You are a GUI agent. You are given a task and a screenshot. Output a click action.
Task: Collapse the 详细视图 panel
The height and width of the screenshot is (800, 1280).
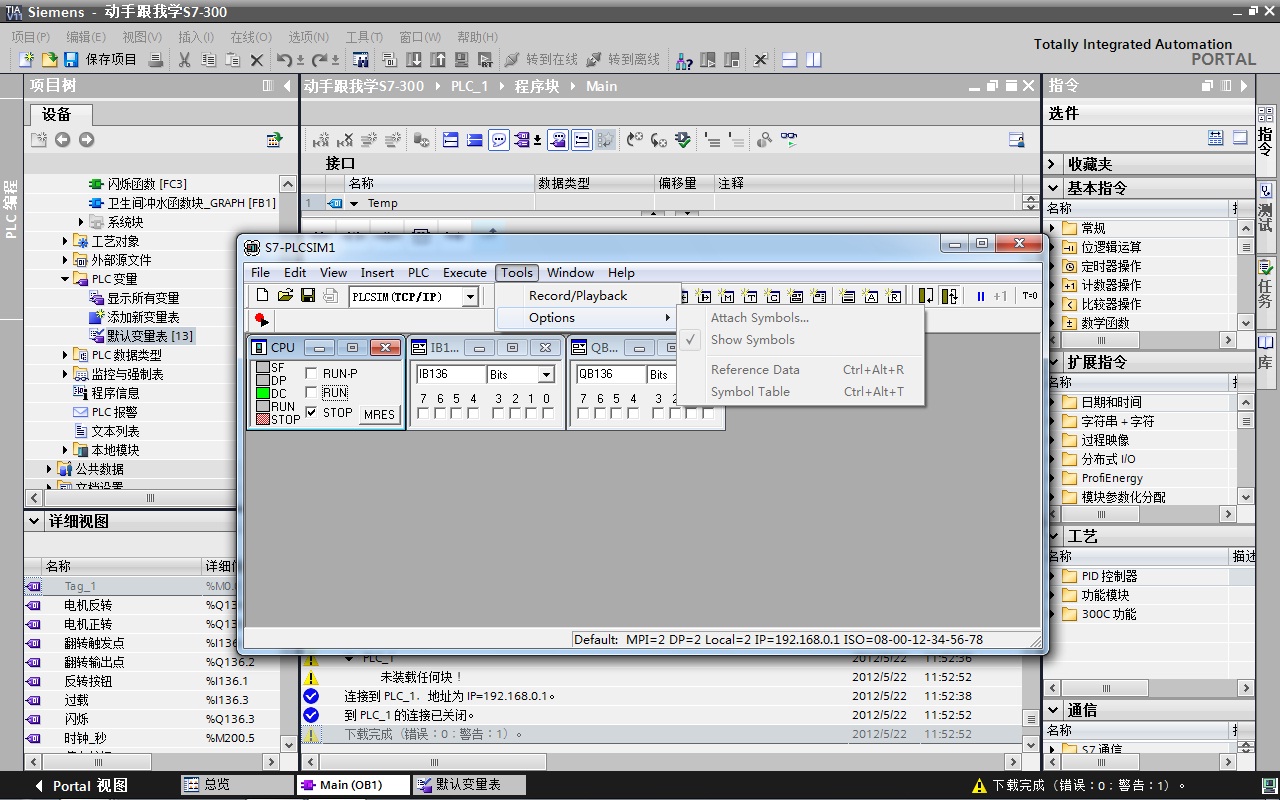pyautogui.click(x=34, y=521)
